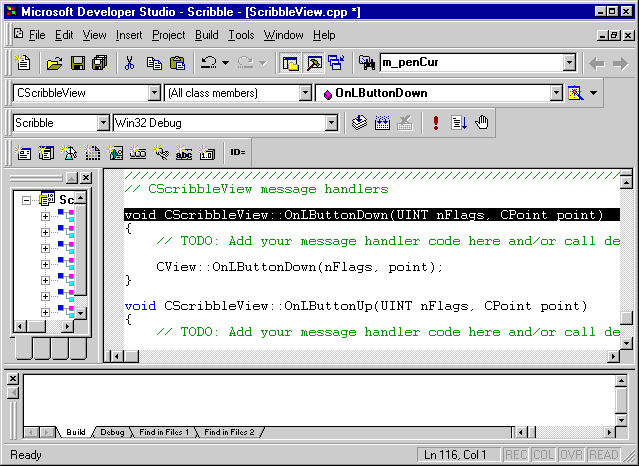The height and width of the screenshot is (466, 639).
Task: Click the New Version 1.0 resource icon
Action: point(207,153)
